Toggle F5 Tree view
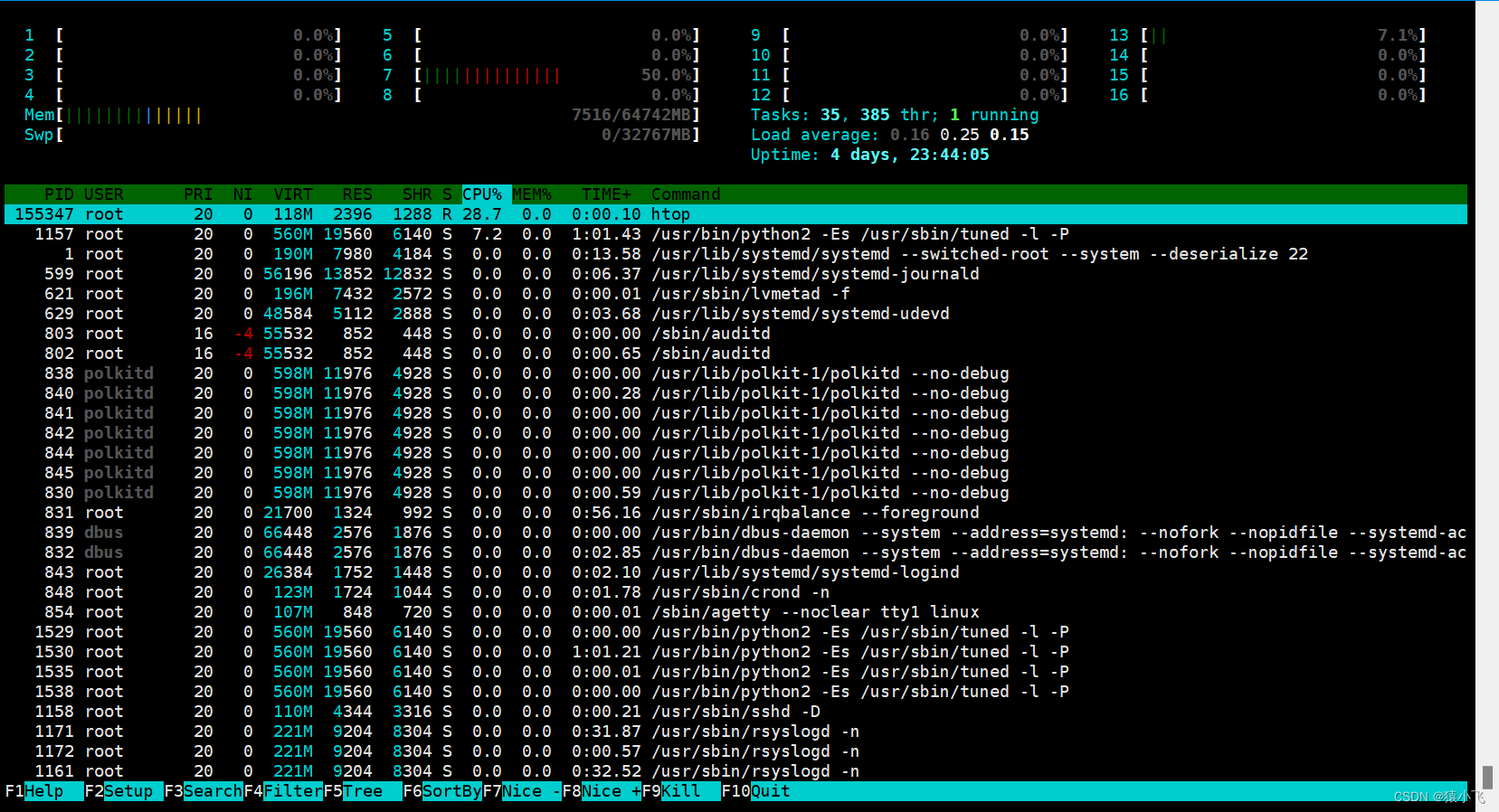This screenshot has width=1499, height=812. point(363,791)
